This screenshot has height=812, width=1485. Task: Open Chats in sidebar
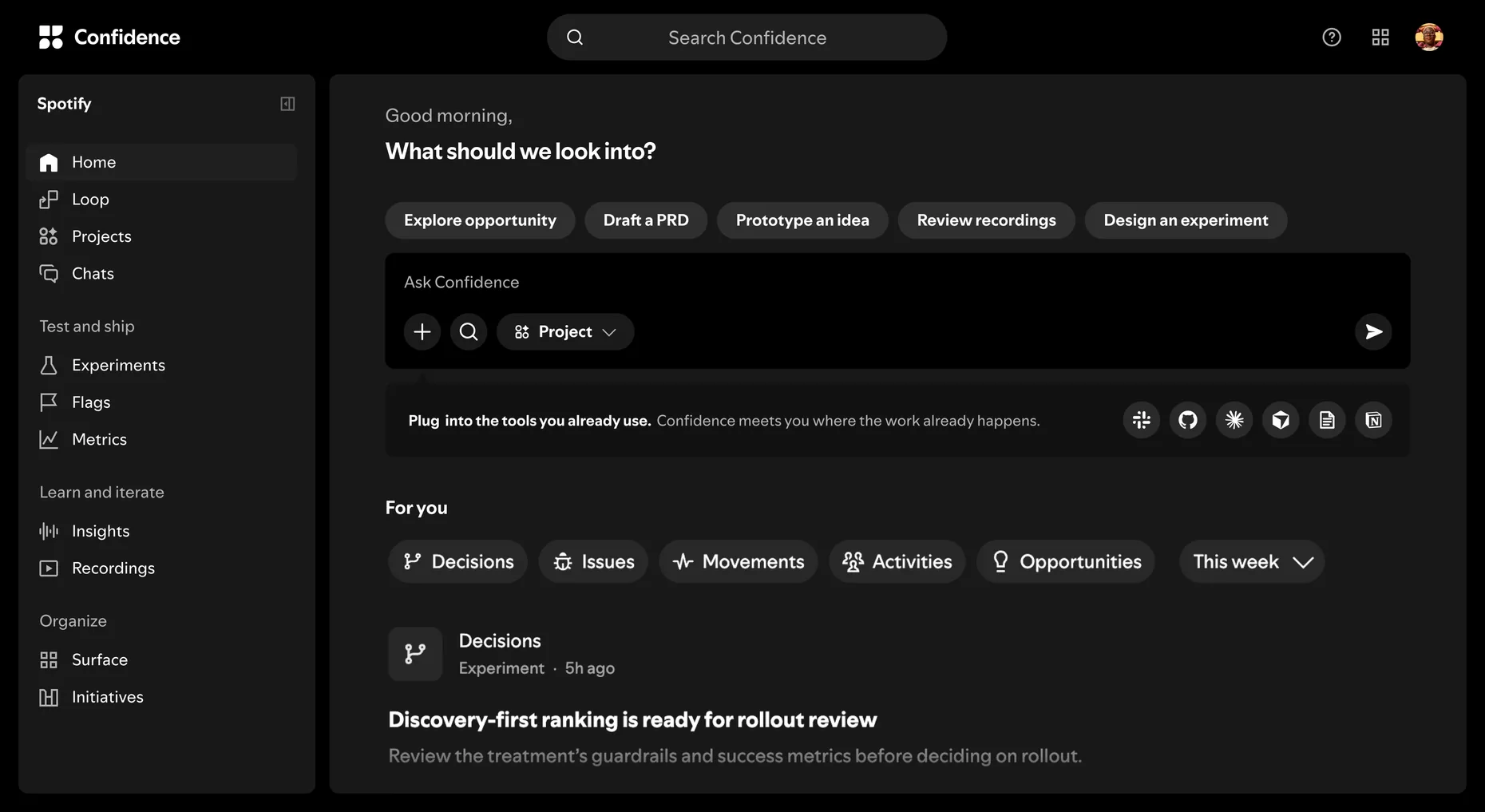[162, 274]
